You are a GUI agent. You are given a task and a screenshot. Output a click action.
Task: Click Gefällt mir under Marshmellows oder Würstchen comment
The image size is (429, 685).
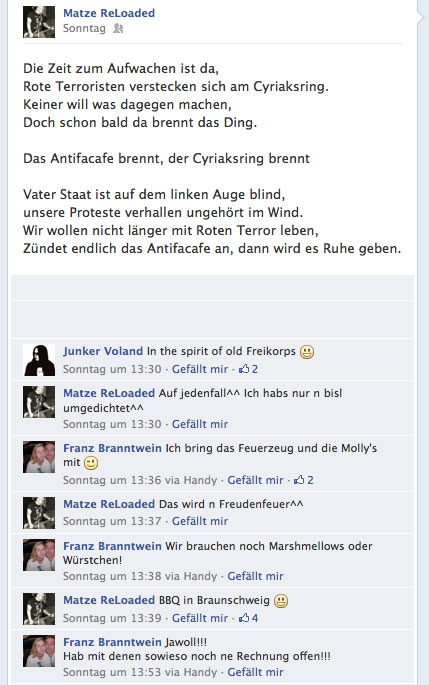(x=255, y=576)
